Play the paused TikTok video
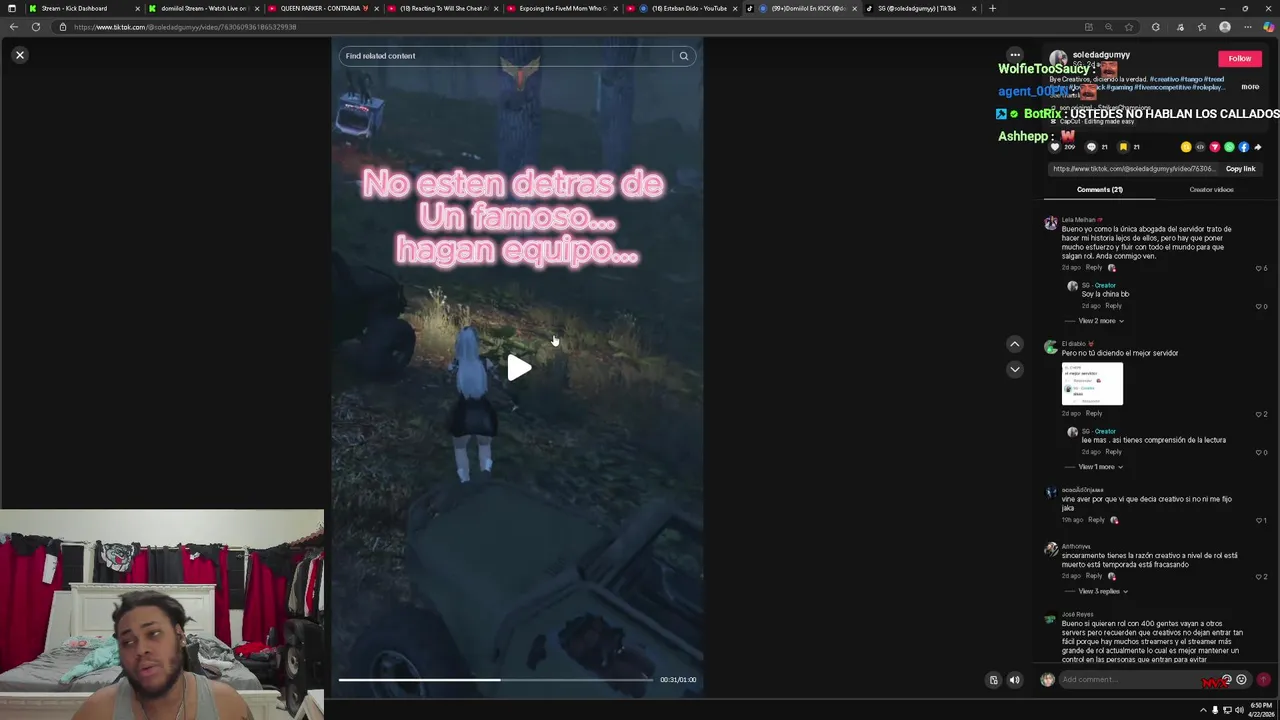 (518, 368)
